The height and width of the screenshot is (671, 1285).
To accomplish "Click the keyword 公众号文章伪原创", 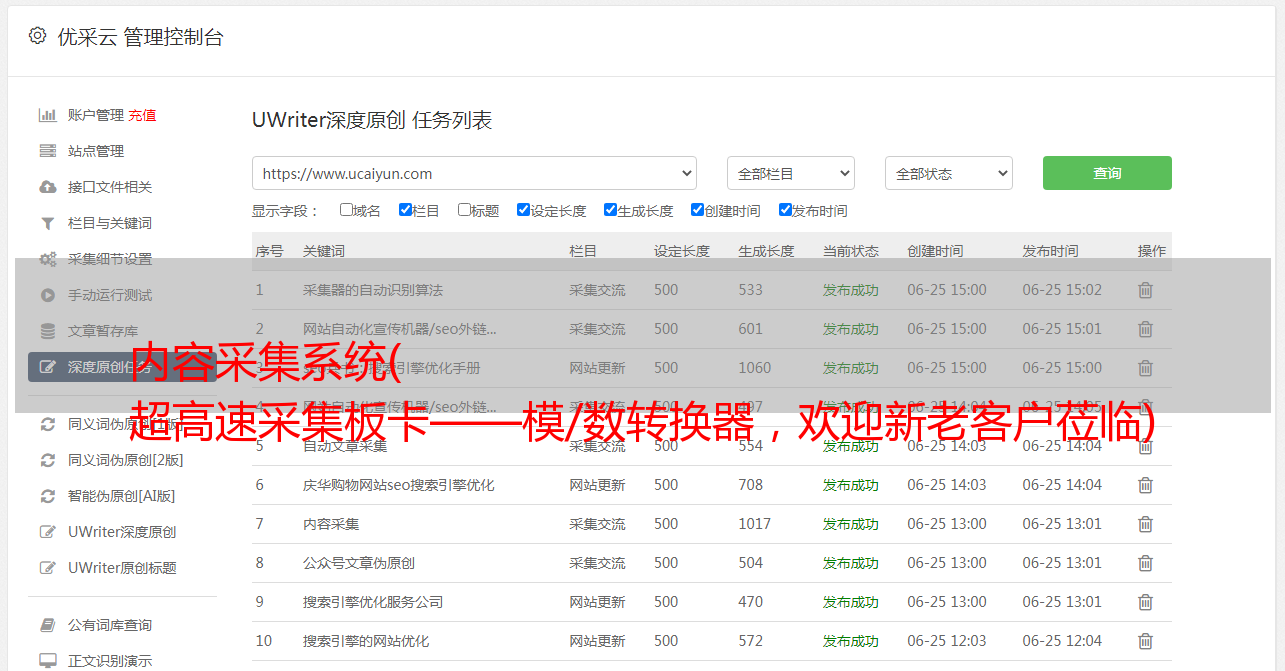I will click(359, 563).
